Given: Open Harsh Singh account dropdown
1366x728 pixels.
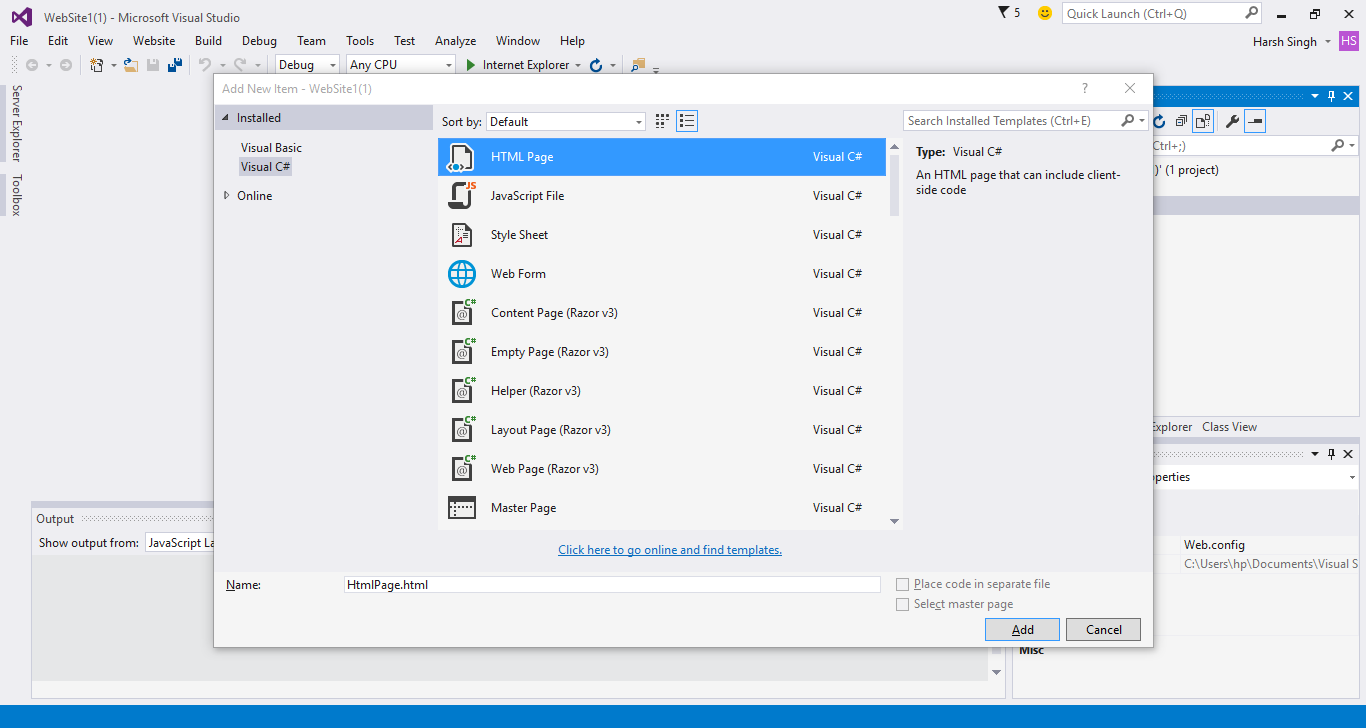Looking at the screenshot, I should tap(1328, 42).
